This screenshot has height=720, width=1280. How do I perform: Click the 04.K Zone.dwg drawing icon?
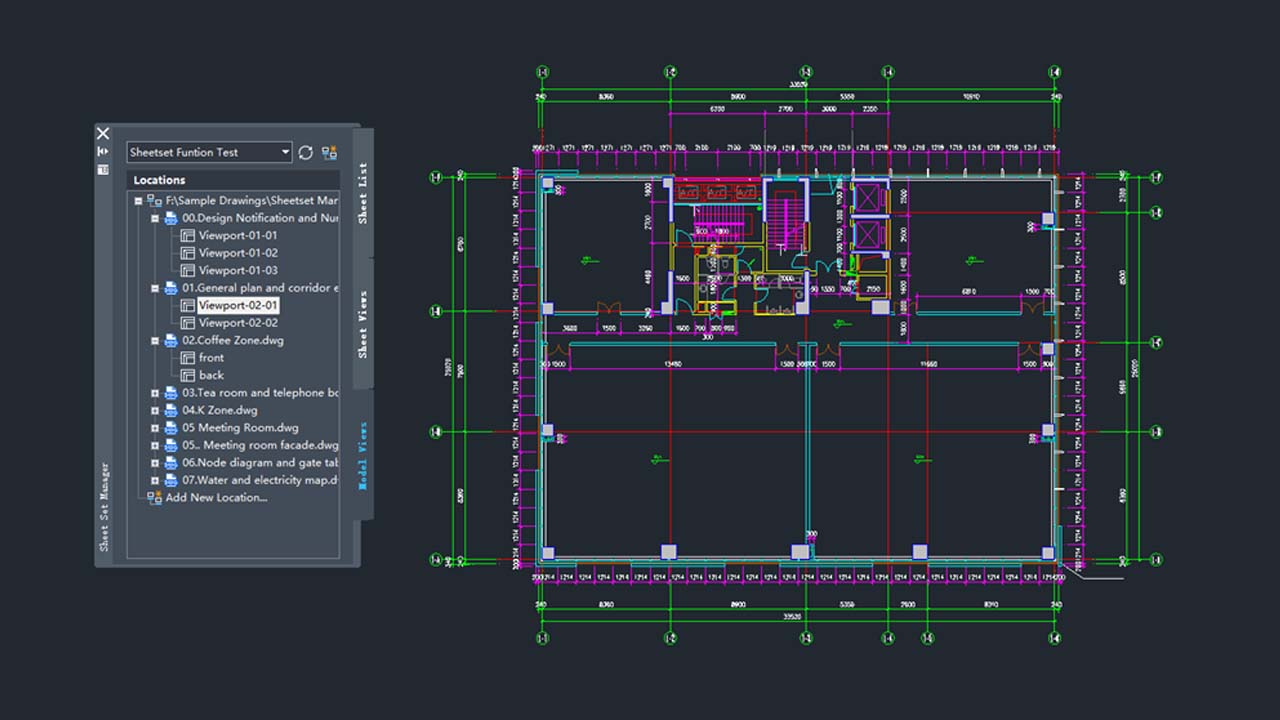(x=170, y=410)
